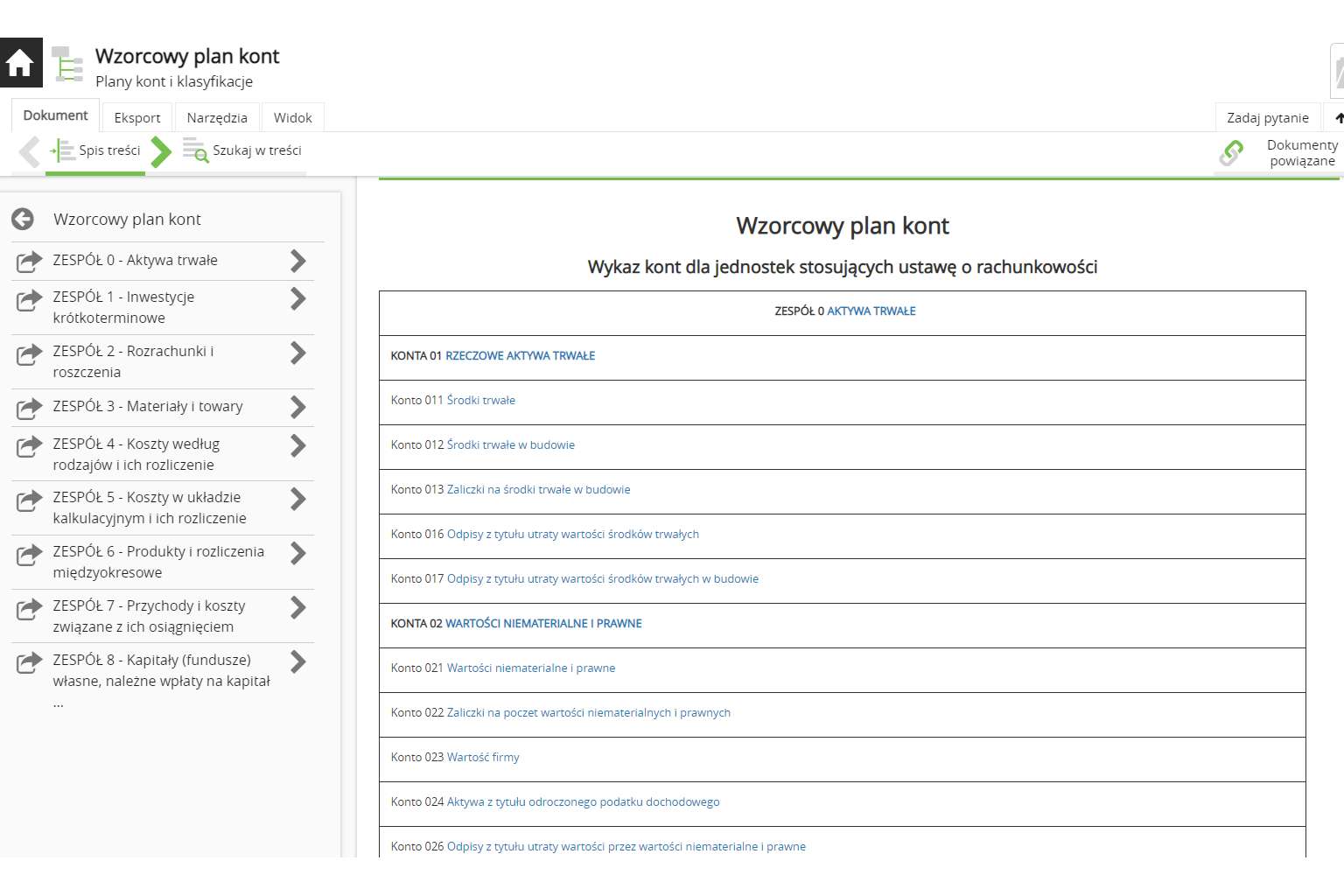Expand ZESPÓŁ 0 - Aktywa trwałe chevron
Viewport: 1344px width, 896px height.
[298, 261]
